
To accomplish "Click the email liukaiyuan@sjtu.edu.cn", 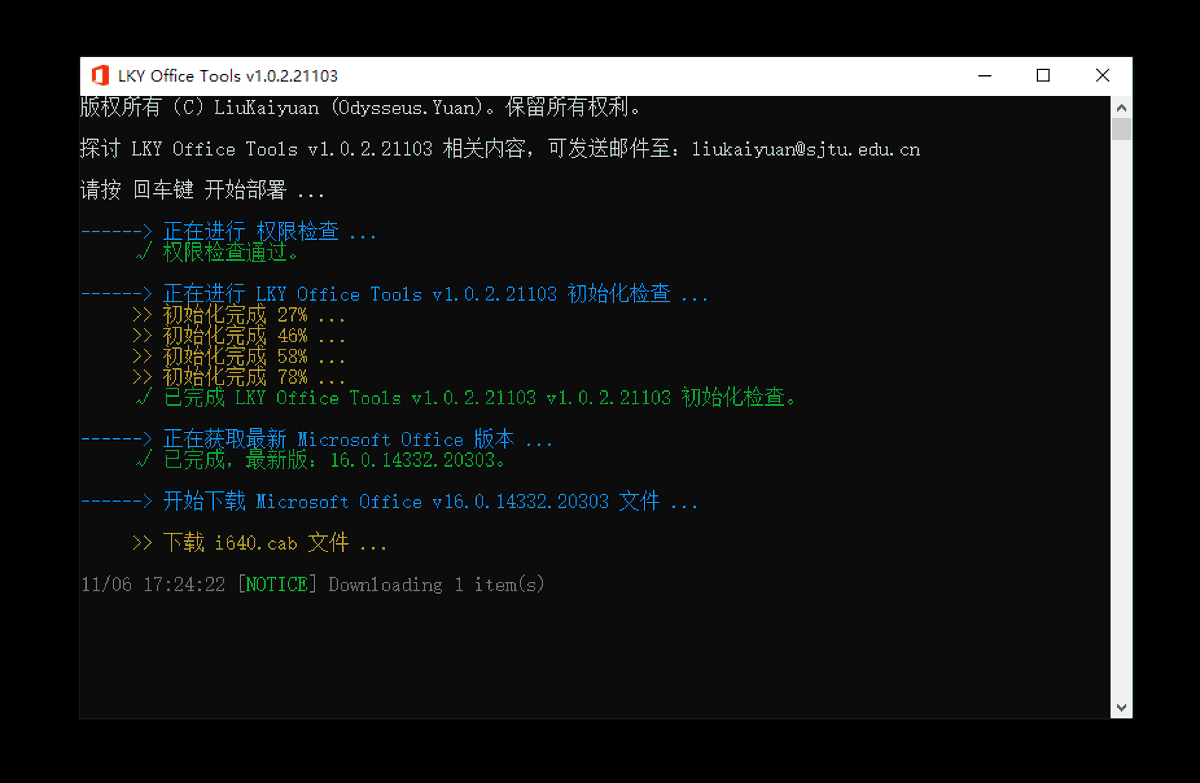I will click(x=805, y=150).
